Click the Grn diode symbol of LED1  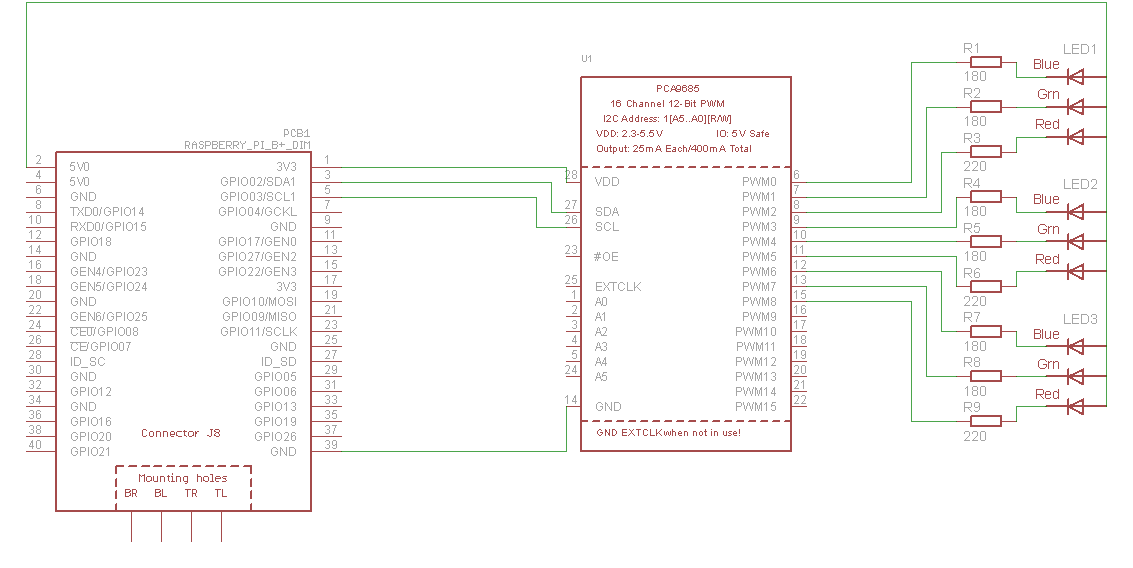1075,107
